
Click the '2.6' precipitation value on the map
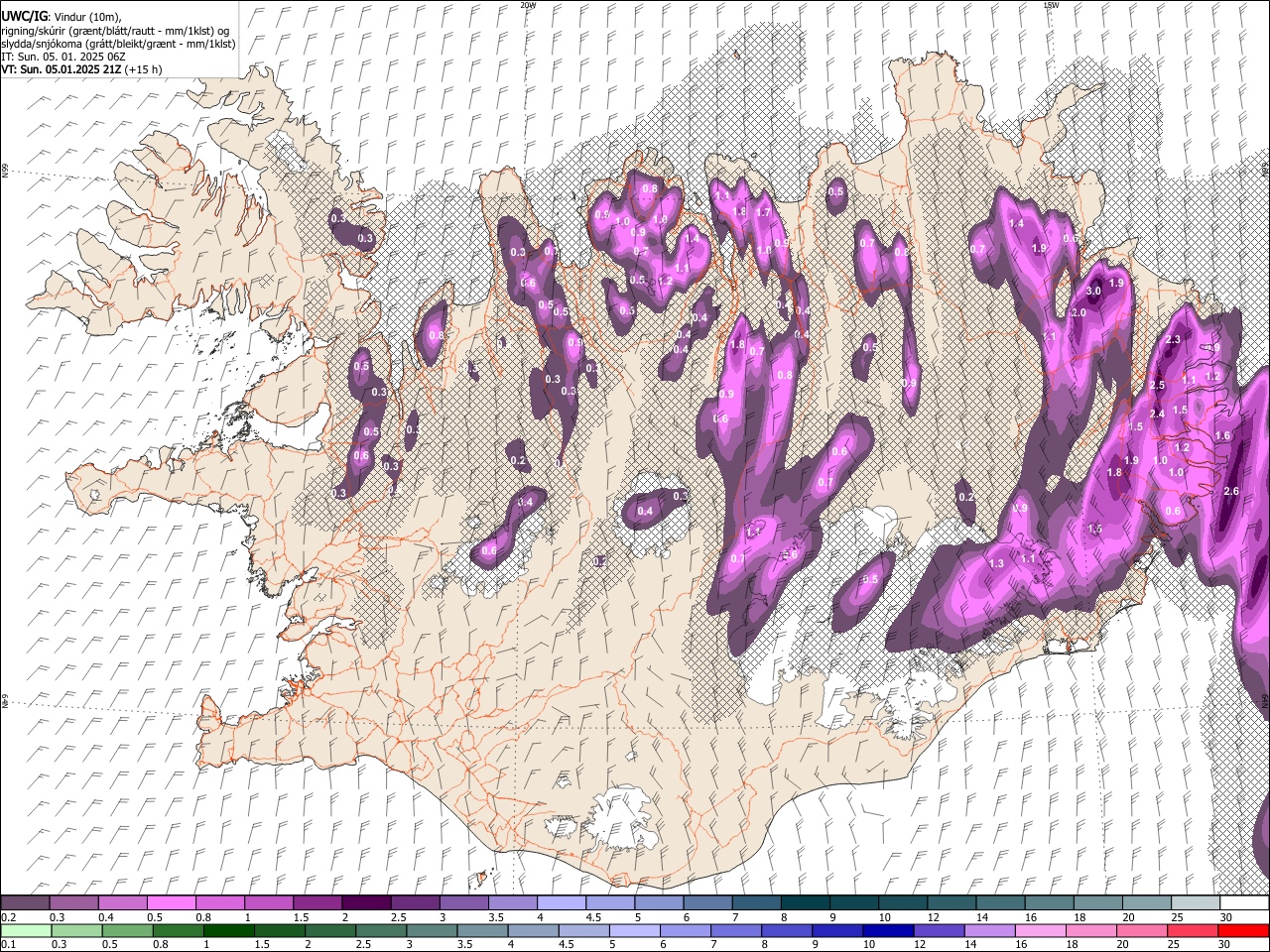point(1231,492)
